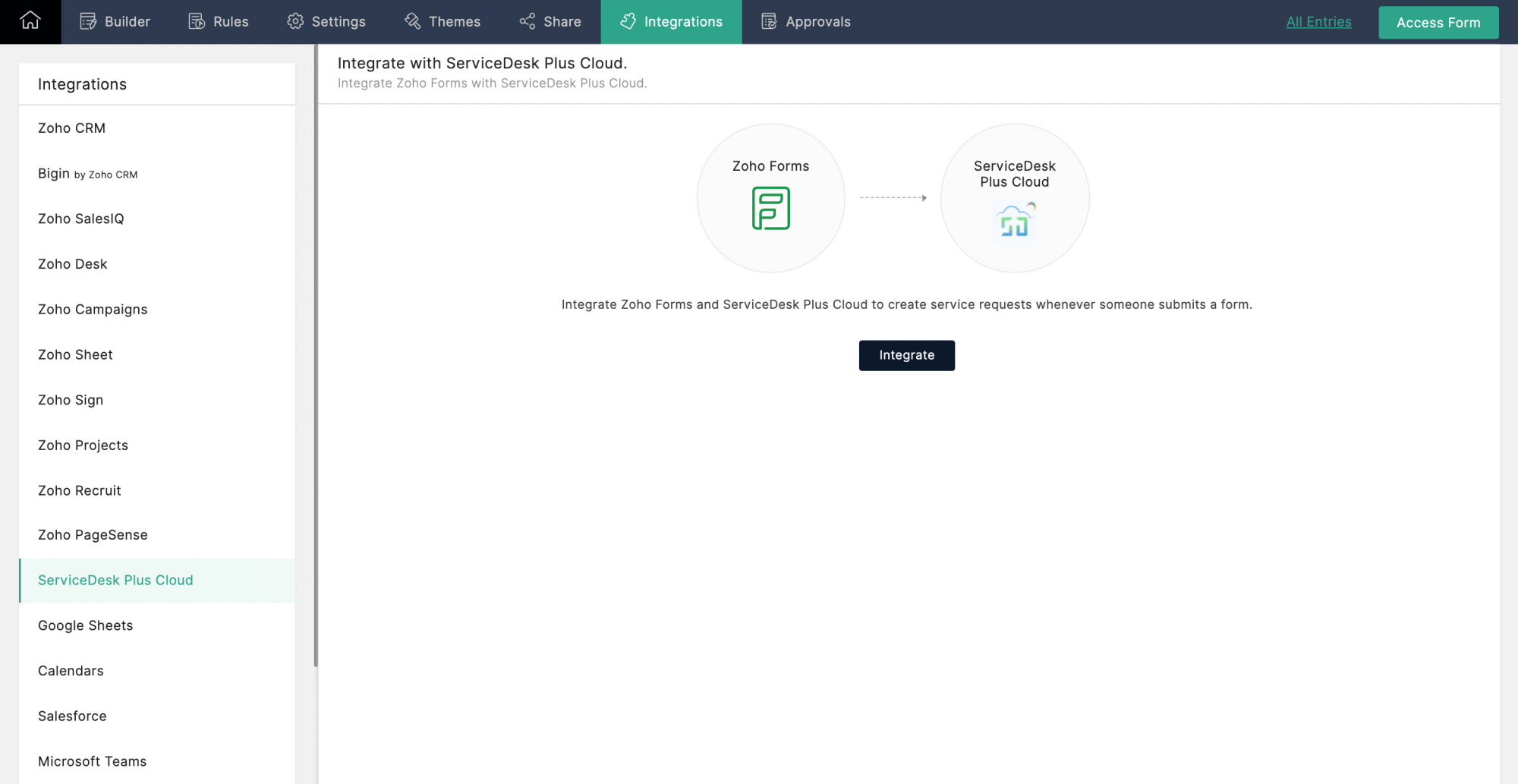Click the Zoho Forms logo
This screenshot has width=1518, height=784.
click(x=771, y=208)
